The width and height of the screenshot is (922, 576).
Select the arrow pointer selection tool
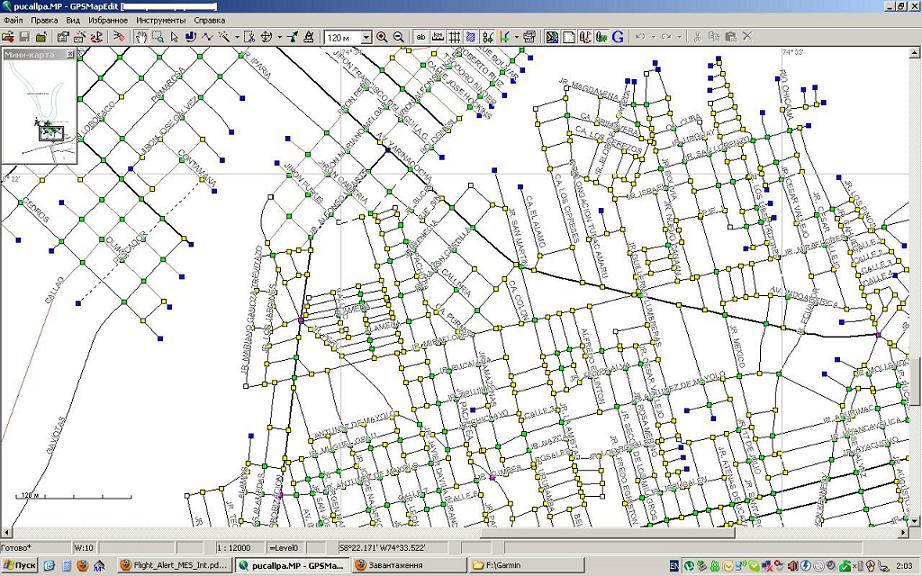(x=174, y=37)
